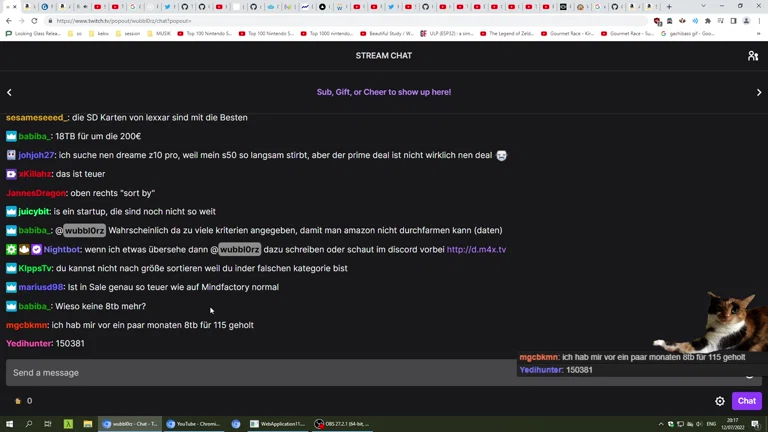Go back in browser history
Screen dimensions: 768x432
click(9, 21)
